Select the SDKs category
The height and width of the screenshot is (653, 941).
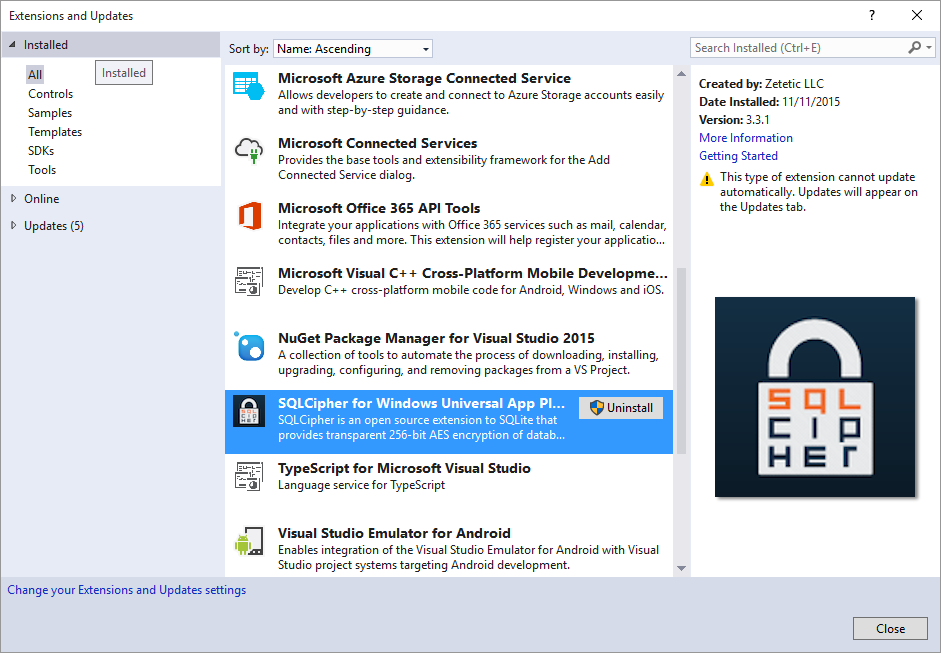41,151
